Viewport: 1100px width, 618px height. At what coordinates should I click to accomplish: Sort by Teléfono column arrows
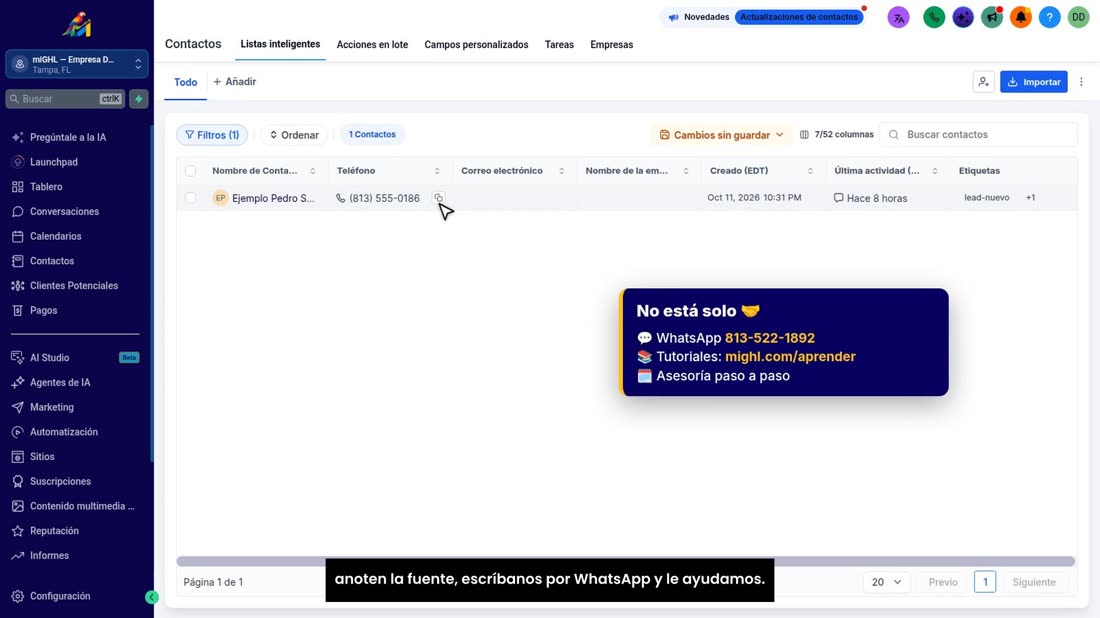point(437,171)
